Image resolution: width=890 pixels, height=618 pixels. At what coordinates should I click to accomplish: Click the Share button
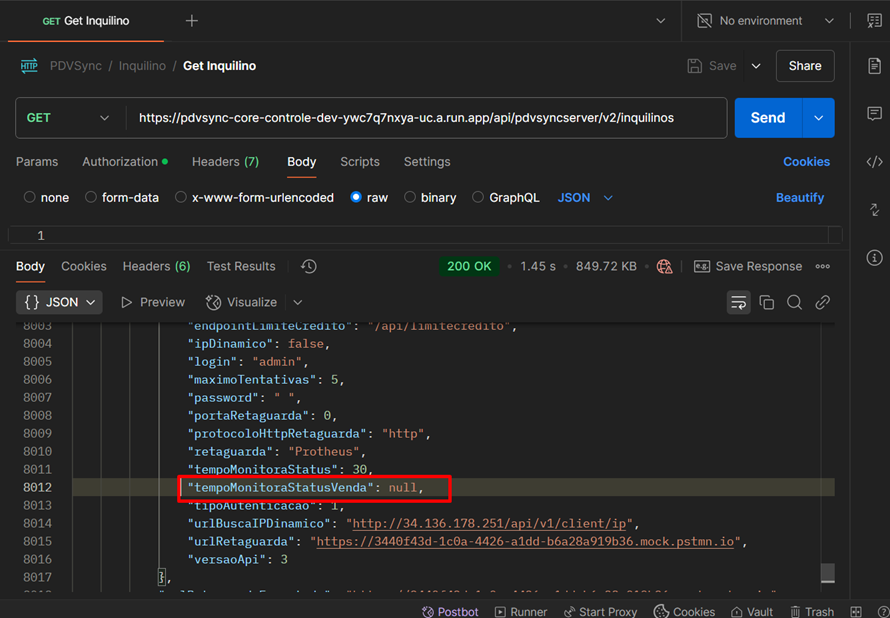[805, 66]
